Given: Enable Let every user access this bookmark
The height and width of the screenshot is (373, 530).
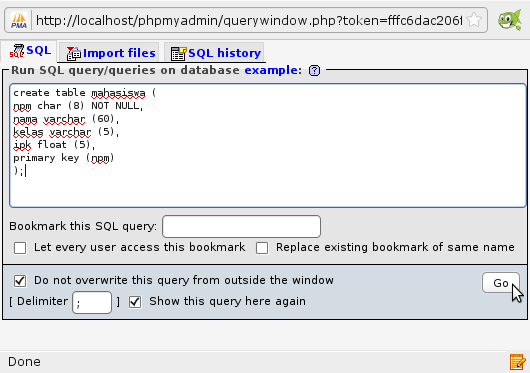Looking at the screenshot, I should click(20, 248).
